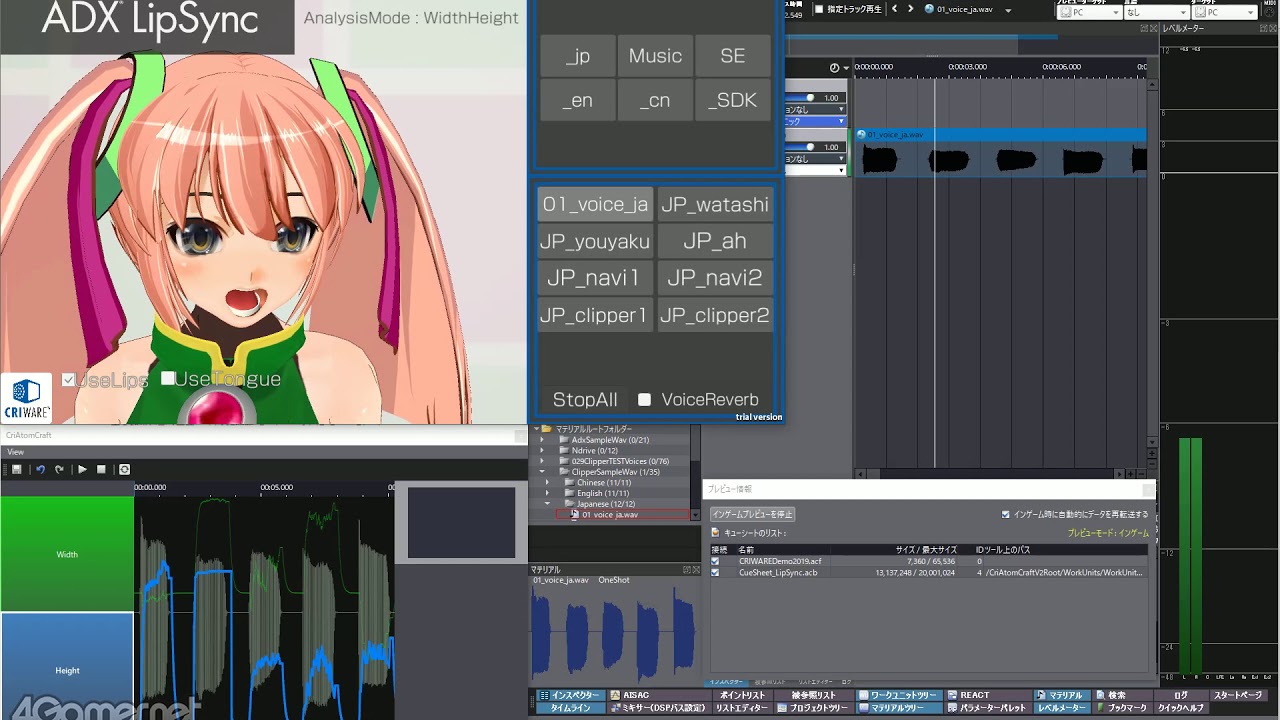The width and height of the screenshot is (1280, 720).
Task: Toggle the VoiceReverb checkbox
Action: 644,399
